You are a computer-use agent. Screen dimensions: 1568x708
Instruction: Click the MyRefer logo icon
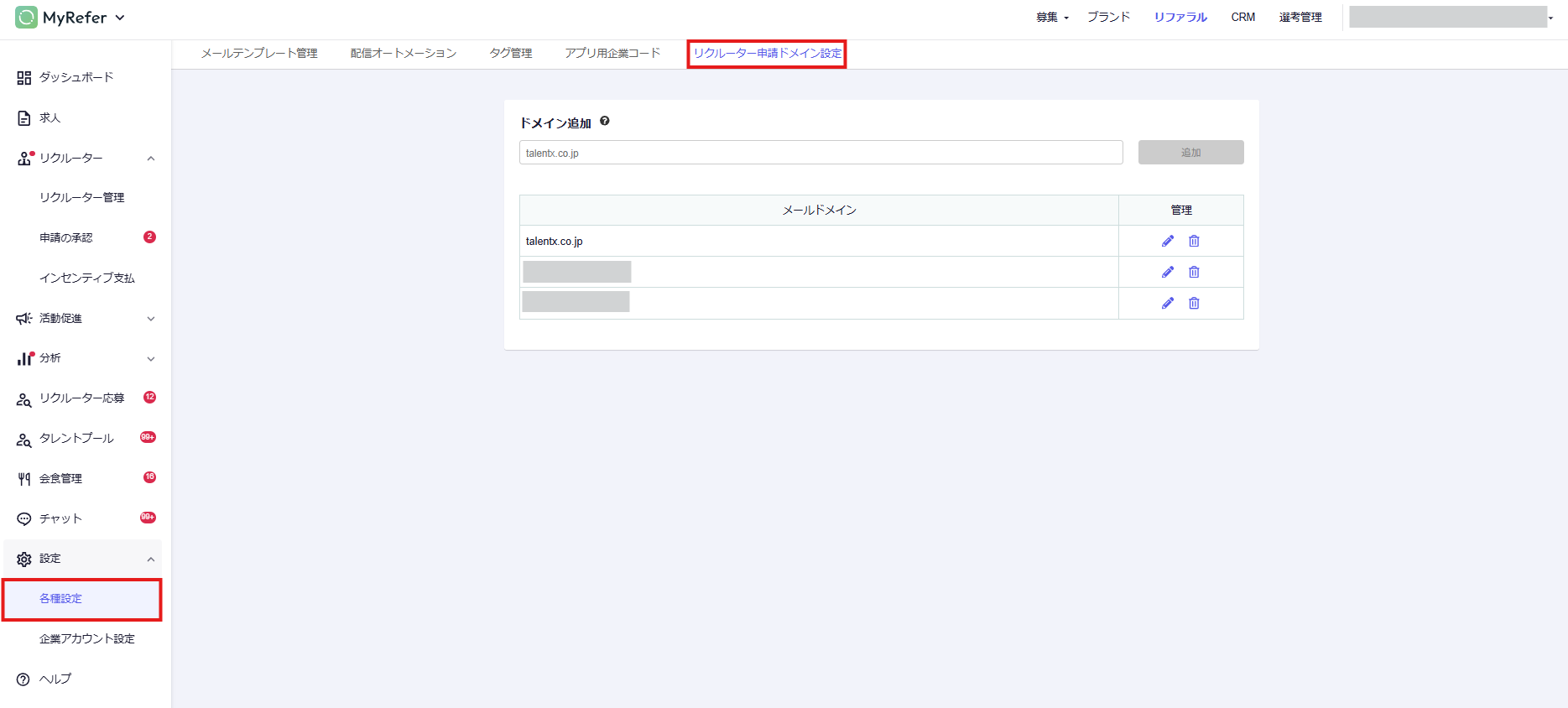[26, 18]
